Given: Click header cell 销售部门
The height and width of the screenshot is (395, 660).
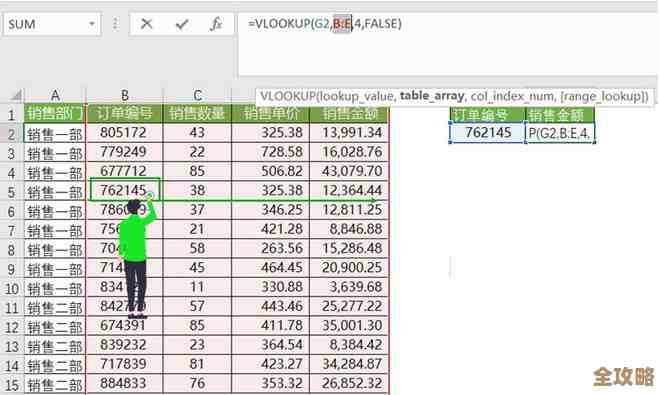Looking at the screenshot, I should (x=55, y=114).
